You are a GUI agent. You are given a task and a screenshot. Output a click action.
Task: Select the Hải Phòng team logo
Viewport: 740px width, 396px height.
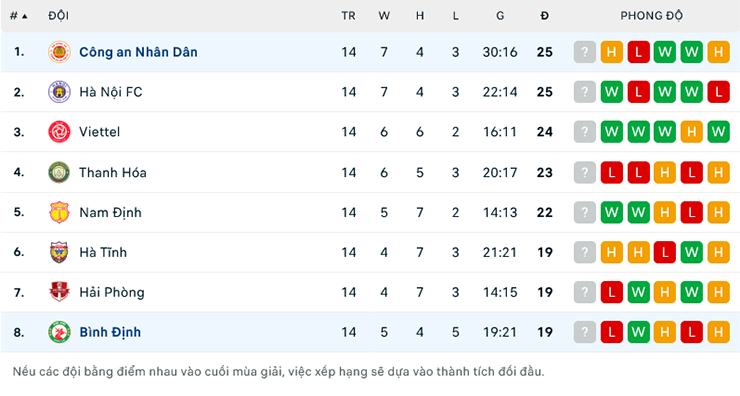click(59, 292)
